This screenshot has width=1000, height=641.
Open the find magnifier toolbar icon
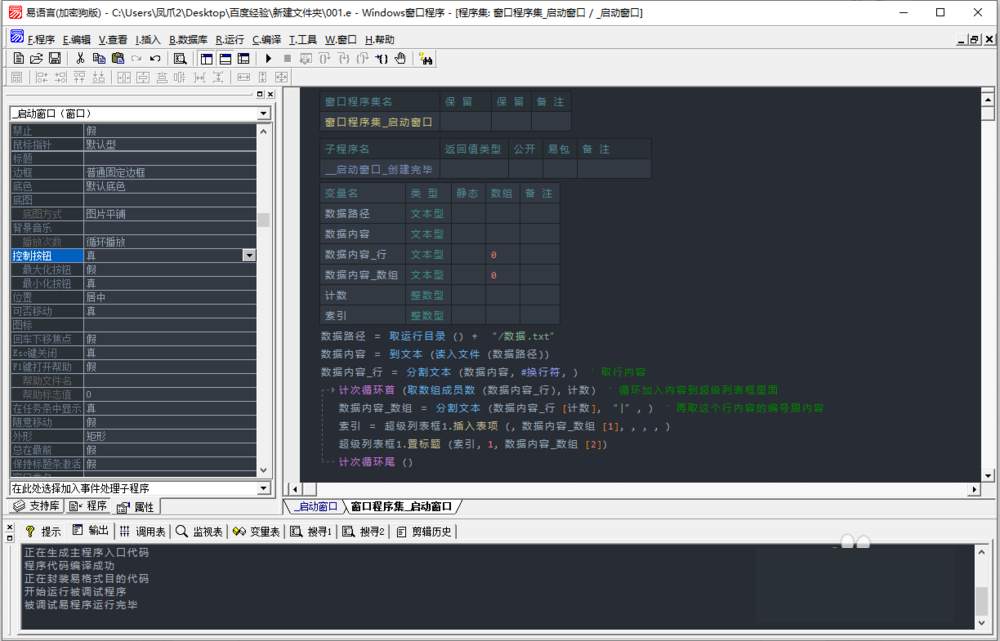click(180, 59)
